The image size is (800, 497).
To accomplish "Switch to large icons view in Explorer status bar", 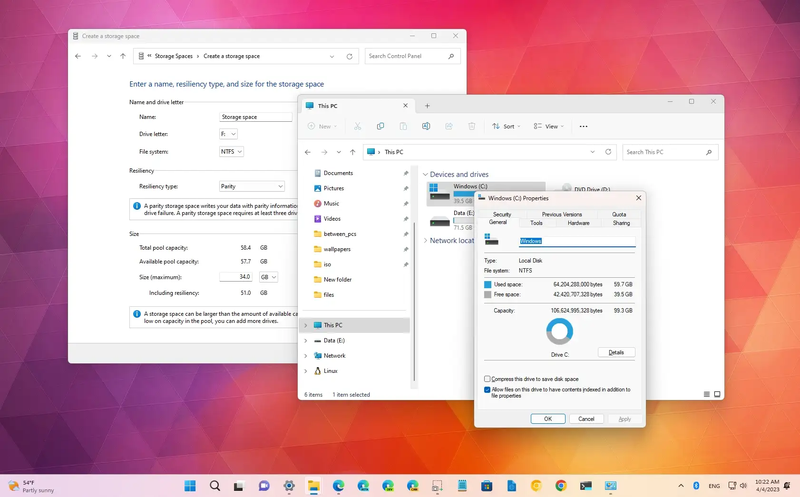I will (717, 394).
